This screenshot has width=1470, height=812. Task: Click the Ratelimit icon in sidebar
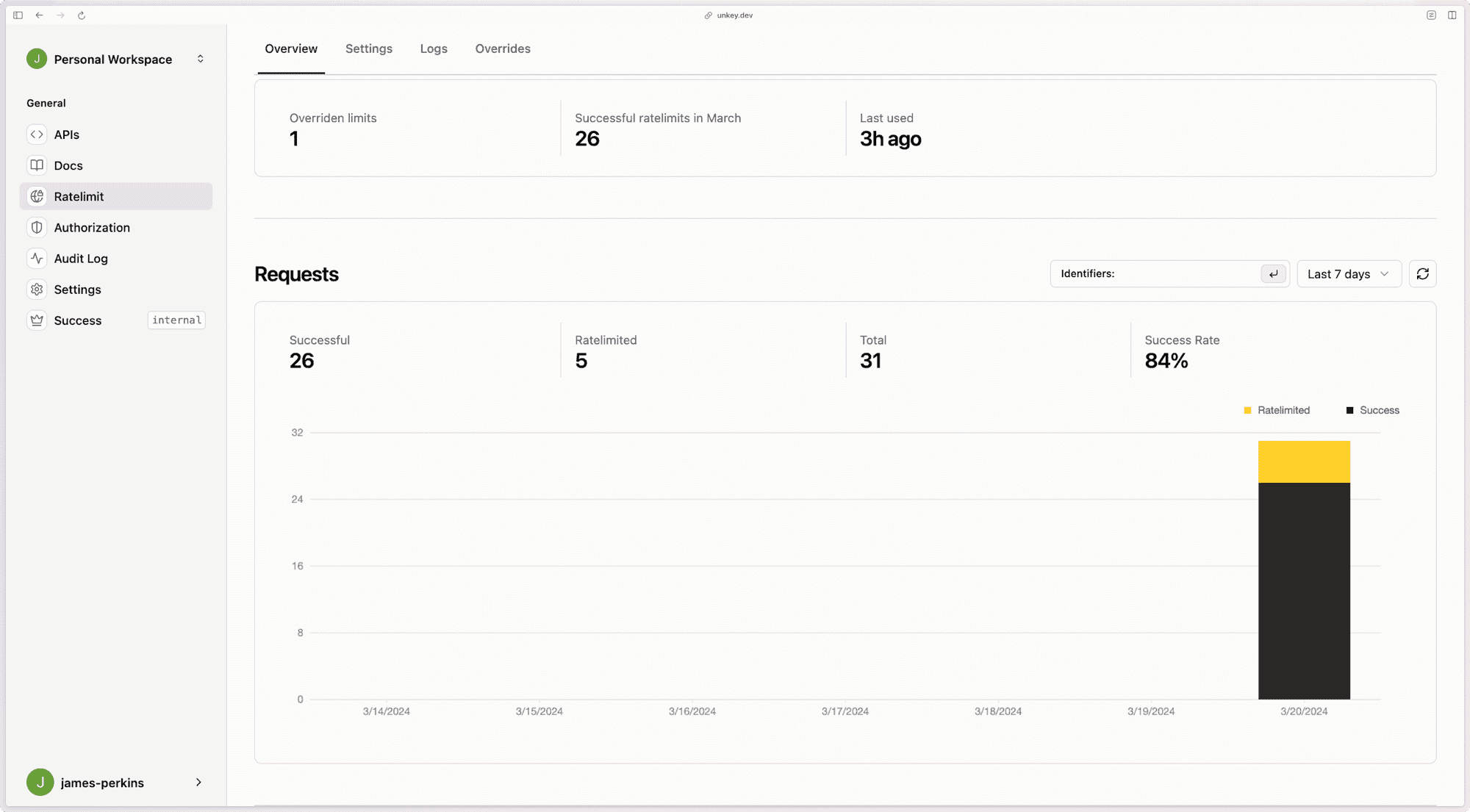click(36, 196)
